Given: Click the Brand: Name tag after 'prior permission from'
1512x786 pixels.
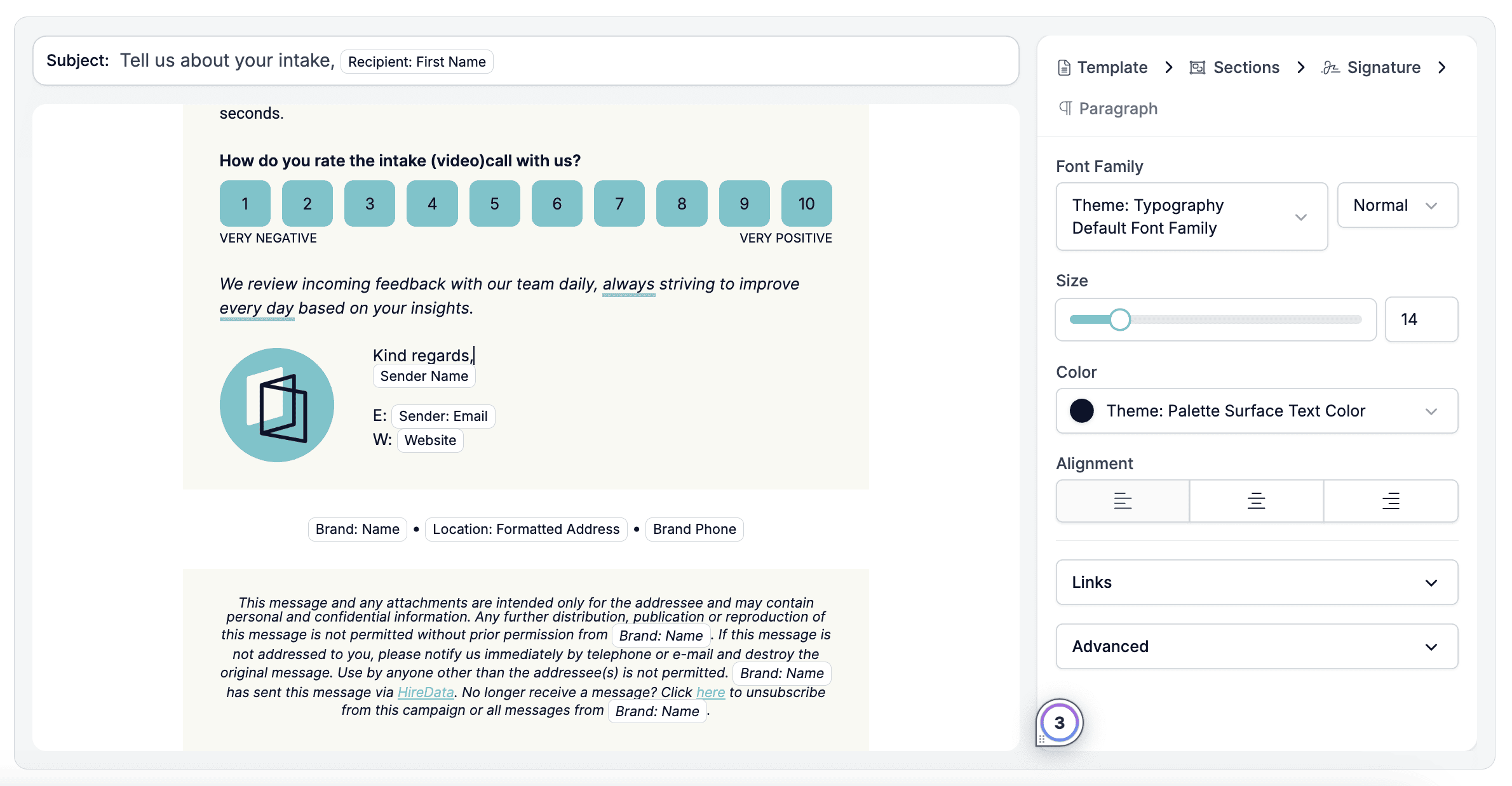Looking at the screenshot, I should pyautogui.click(x=661, y=636).
